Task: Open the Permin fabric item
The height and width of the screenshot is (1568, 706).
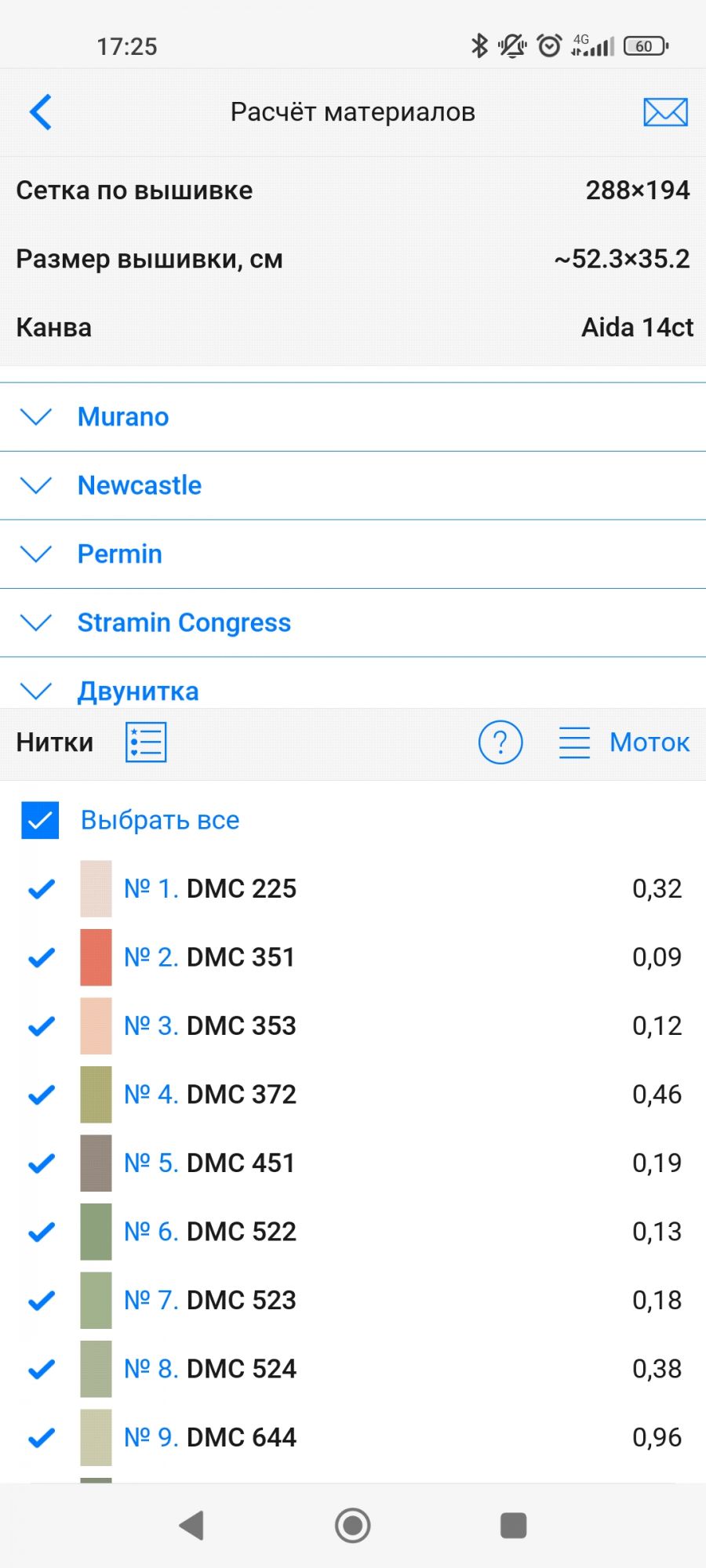Action: pos(120,554)
